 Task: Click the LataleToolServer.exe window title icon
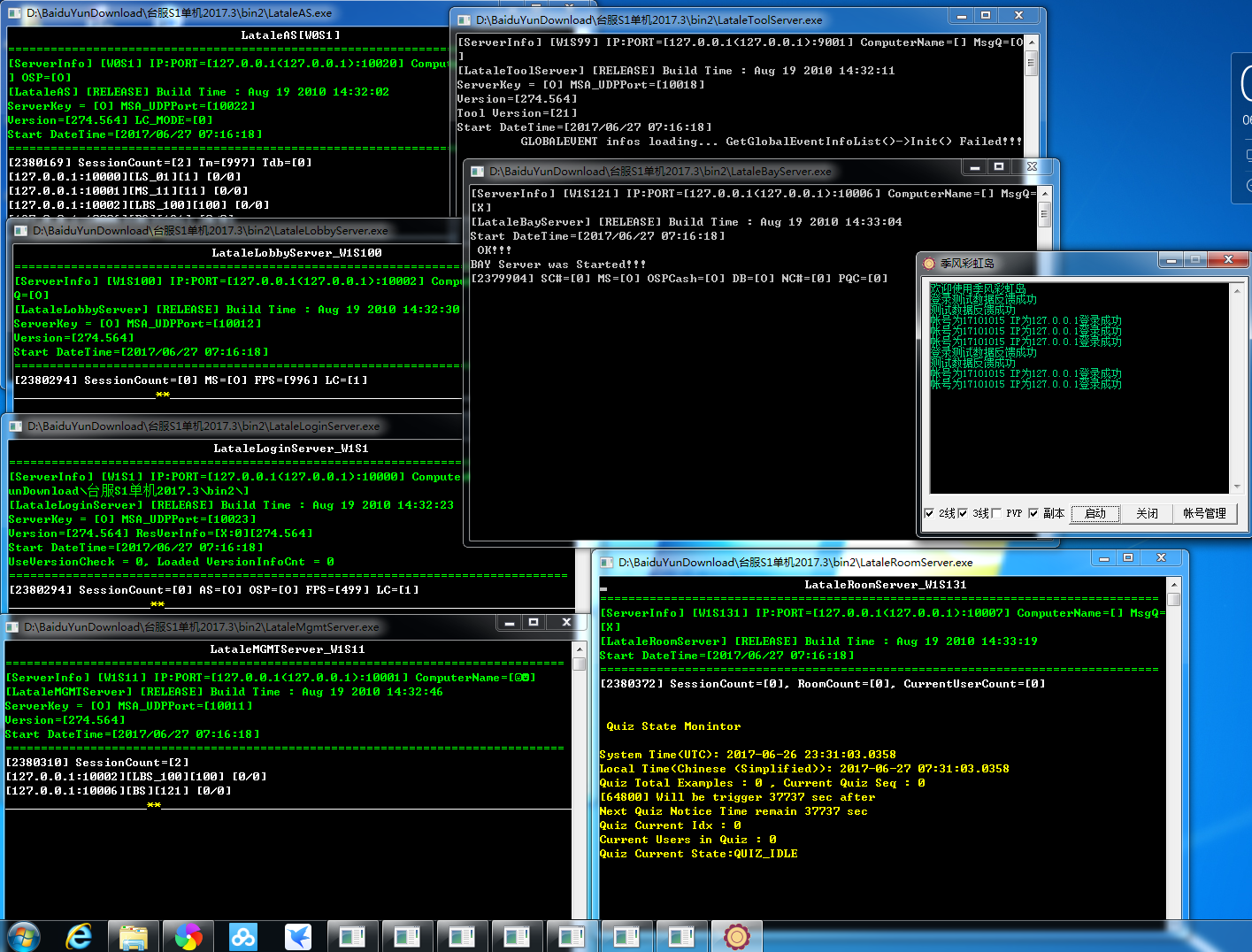465,19
